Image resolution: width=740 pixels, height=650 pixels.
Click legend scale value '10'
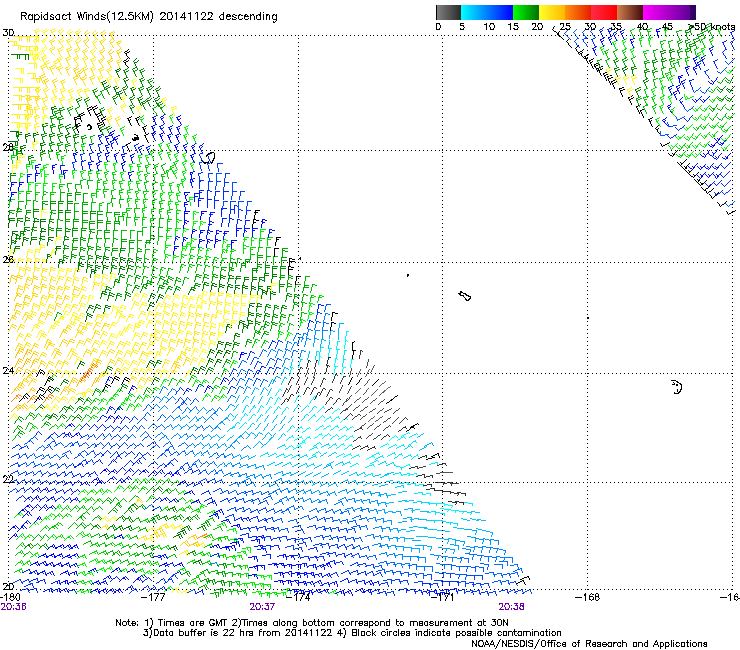pyautogui.click(x=489, y=27)
